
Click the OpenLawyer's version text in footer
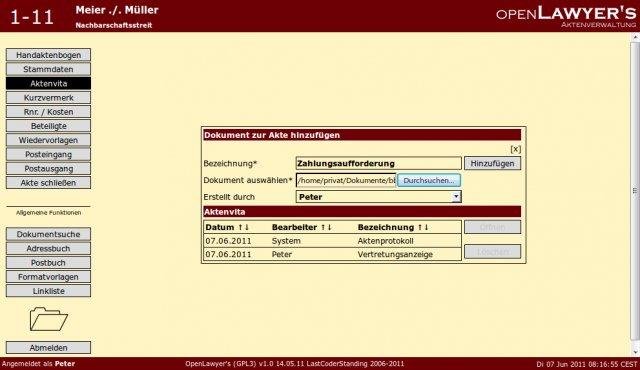(294, 364)
